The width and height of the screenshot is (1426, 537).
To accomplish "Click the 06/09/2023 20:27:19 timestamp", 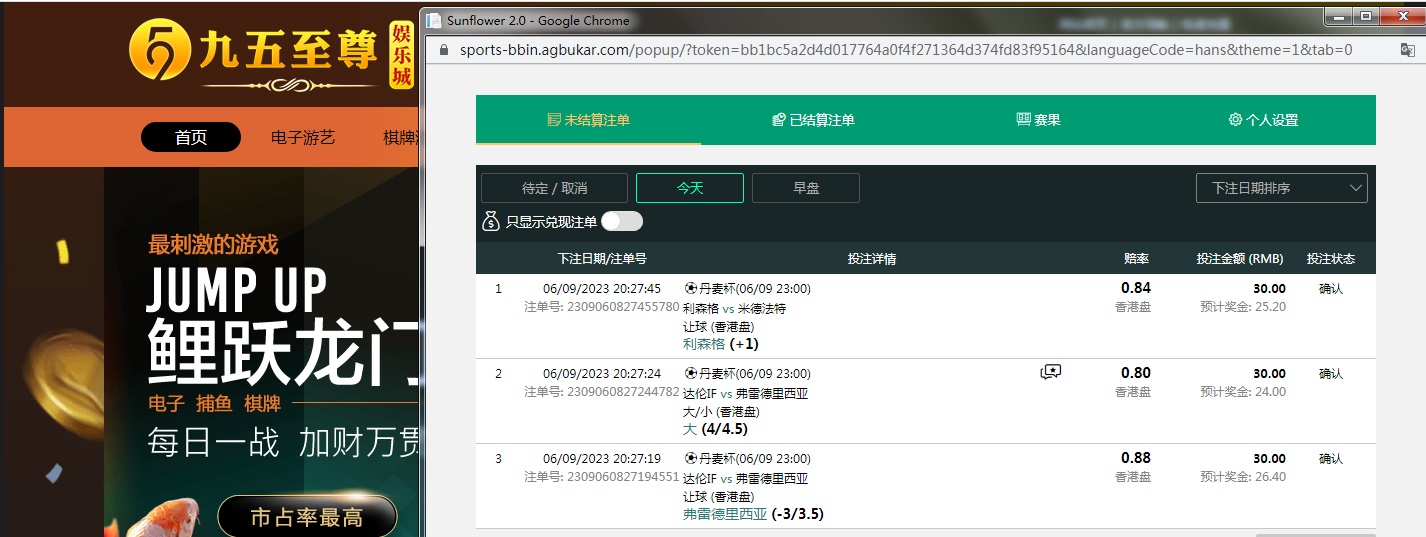I will coord(602,459).
